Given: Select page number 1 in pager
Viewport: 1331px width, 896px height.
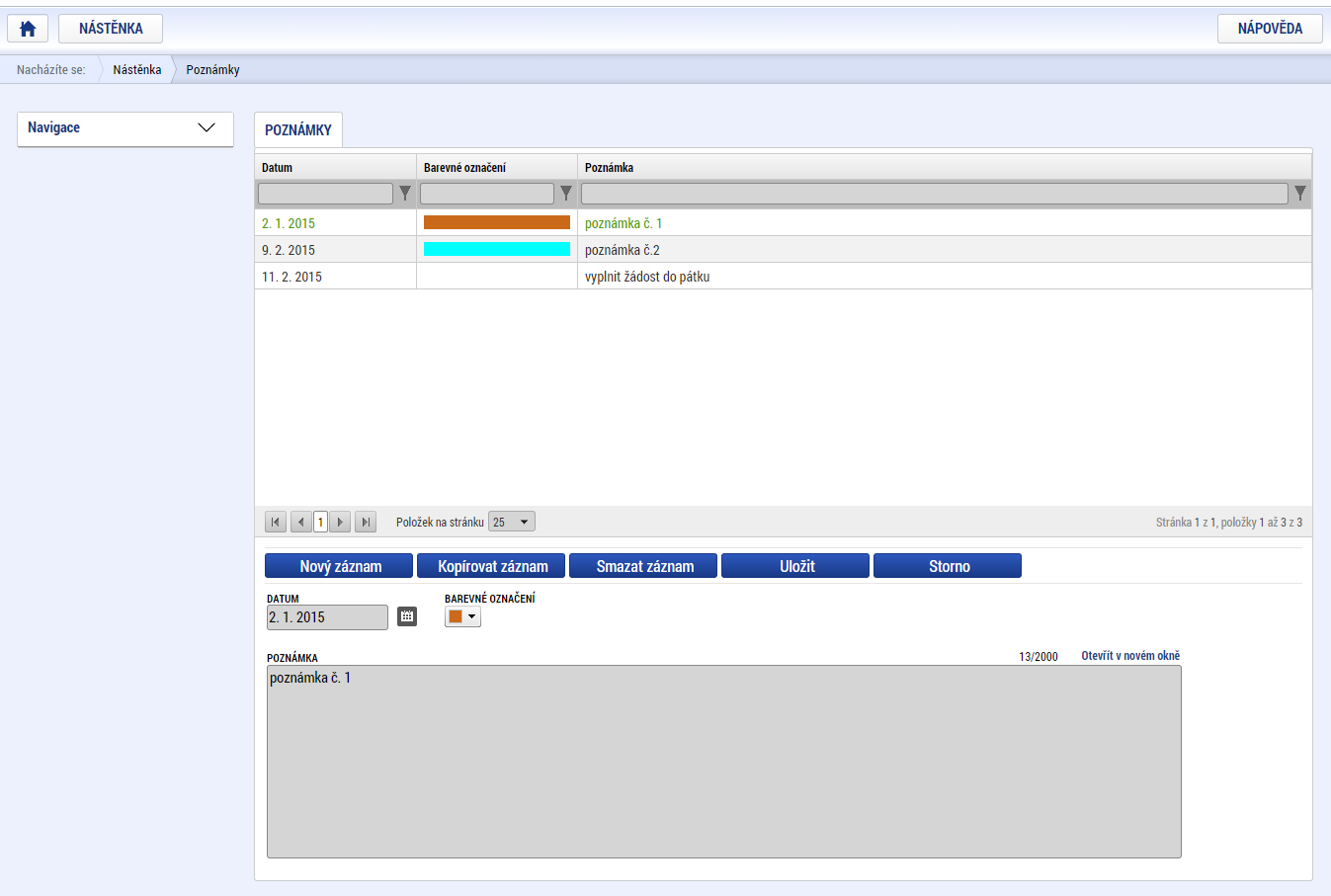Looking at the screenshot, I should [x=320, y=522].
